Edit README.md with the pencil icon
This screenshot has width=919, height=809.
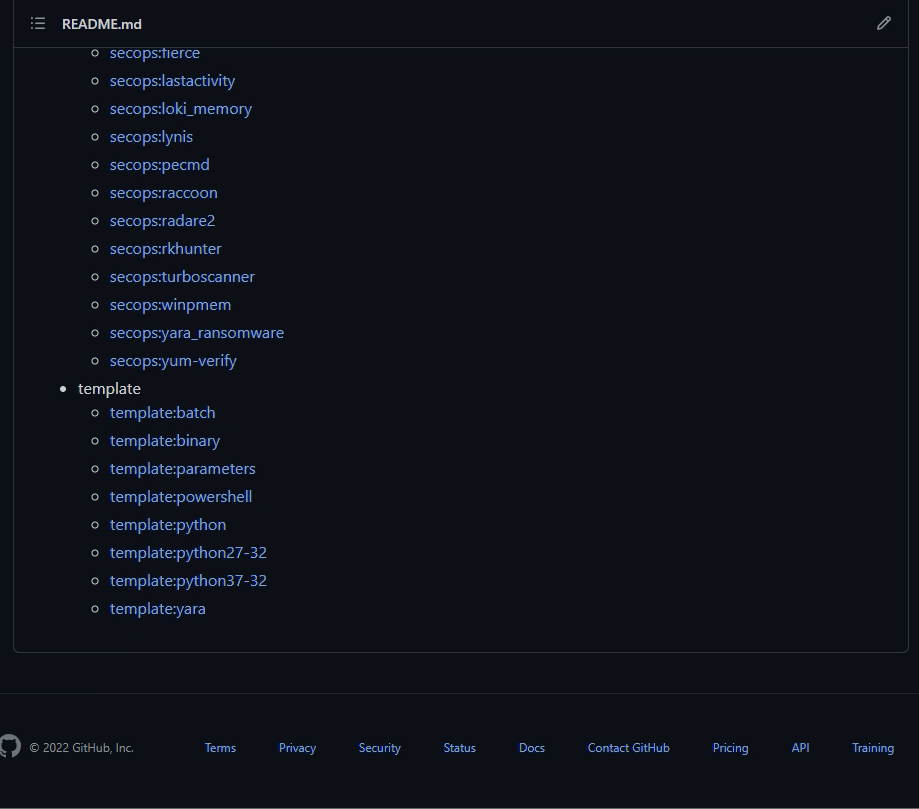[884, 23]
